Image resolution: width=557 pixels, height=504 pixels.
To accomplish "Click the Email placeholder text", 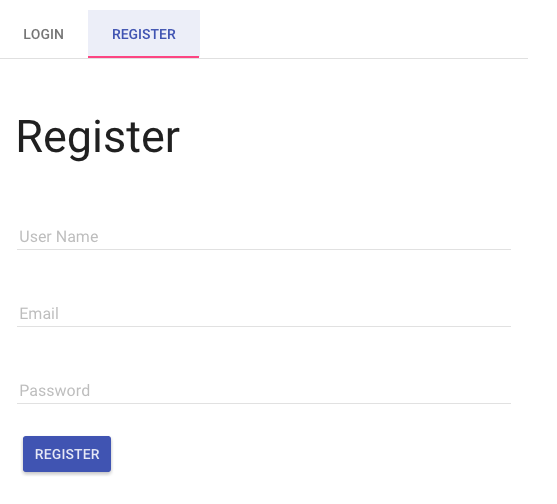I will (x=39, y=314).
